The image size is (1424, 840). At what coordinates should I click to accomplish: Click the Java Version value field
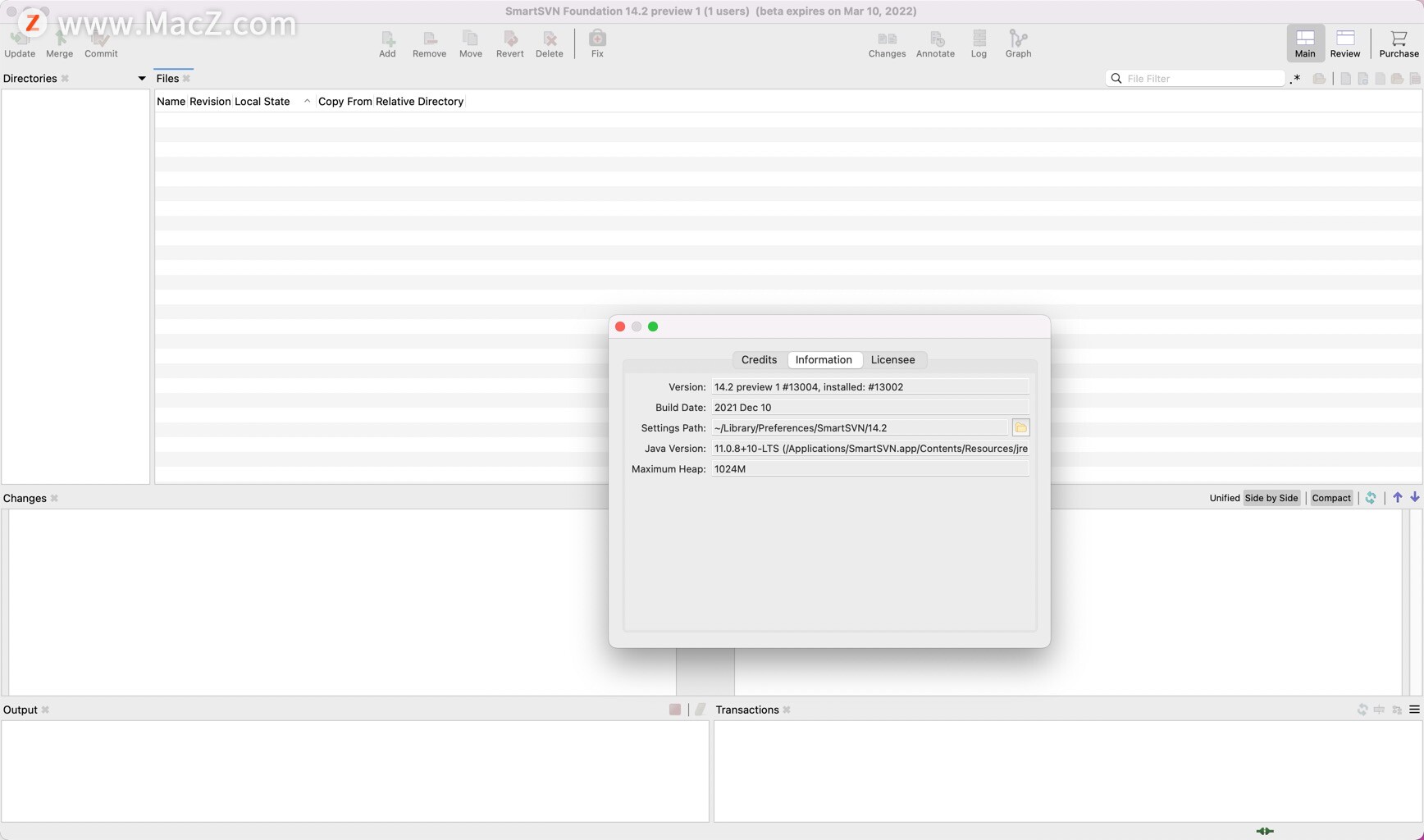(870, 449)
